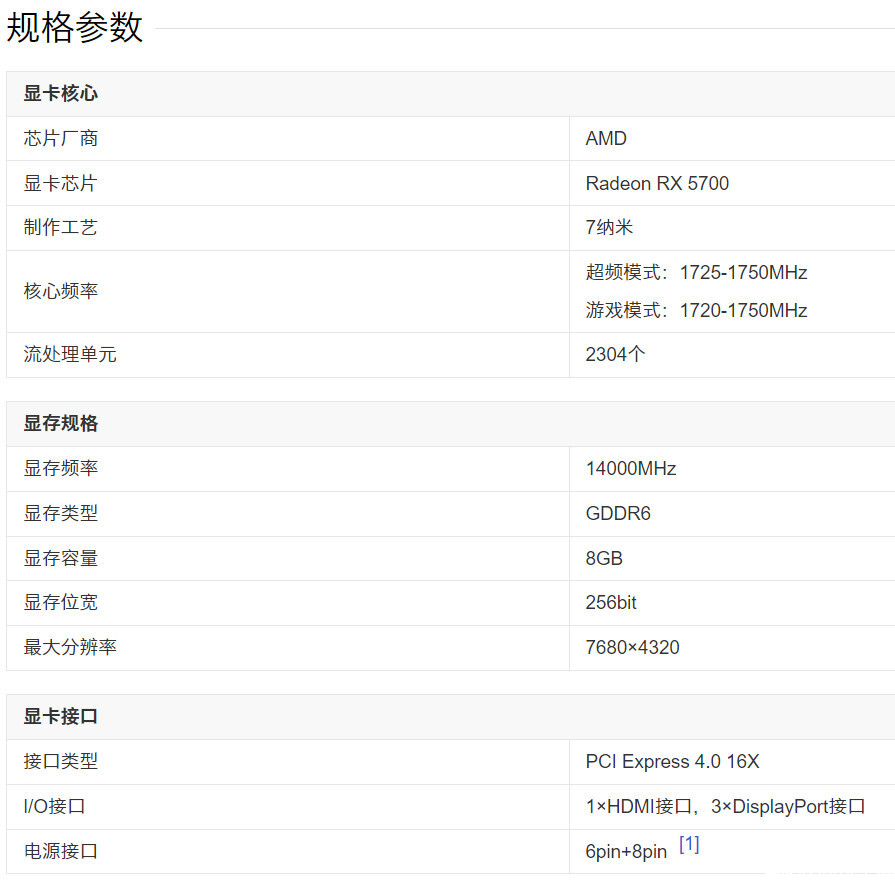Open the reference link [1]
895x884 pixels.
click(689, 844)
